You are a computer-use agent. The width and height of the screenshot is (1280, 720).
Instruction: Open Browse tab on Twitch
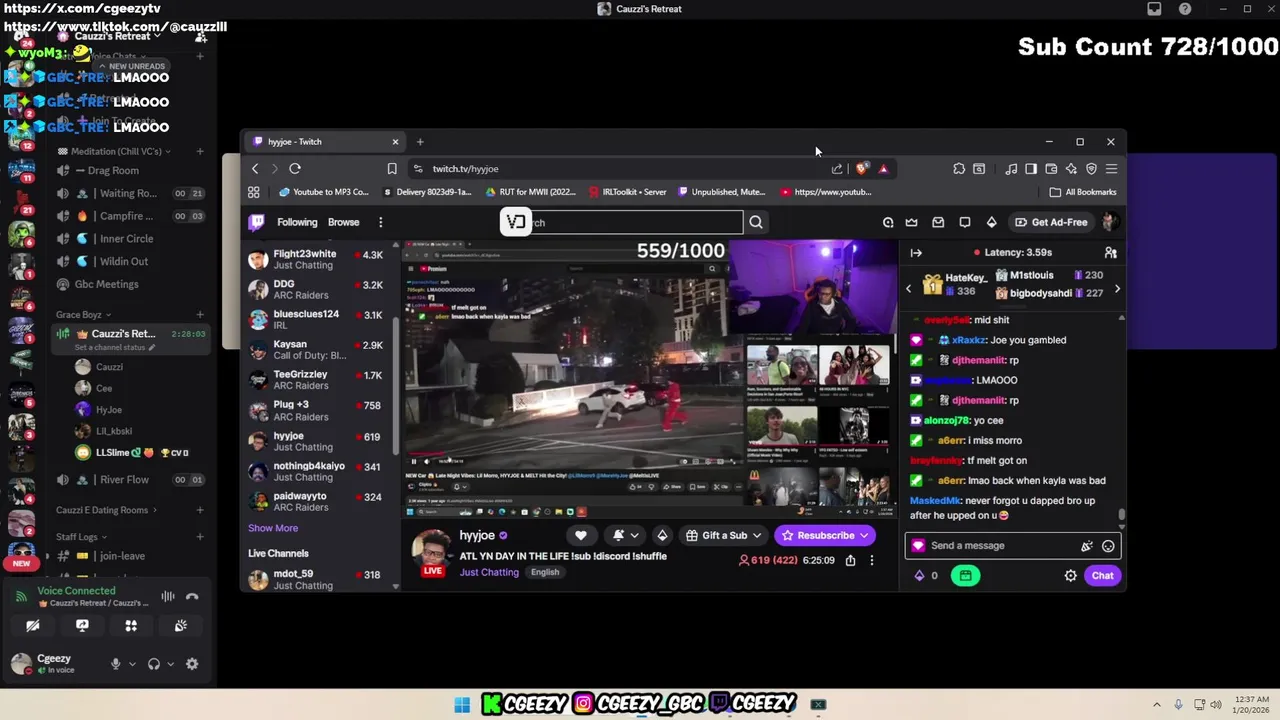click(x=343, y=222)
